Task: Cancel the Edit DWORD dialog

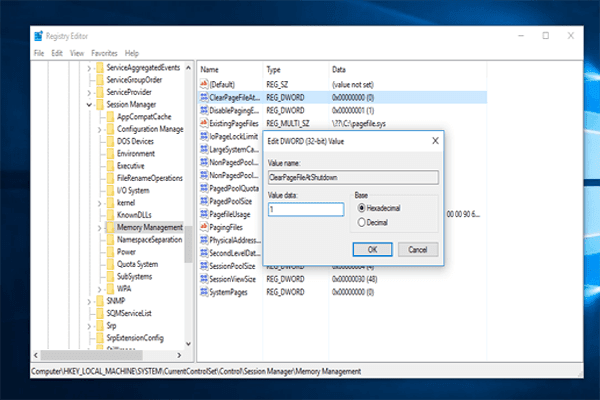Action: pos(418,250)
